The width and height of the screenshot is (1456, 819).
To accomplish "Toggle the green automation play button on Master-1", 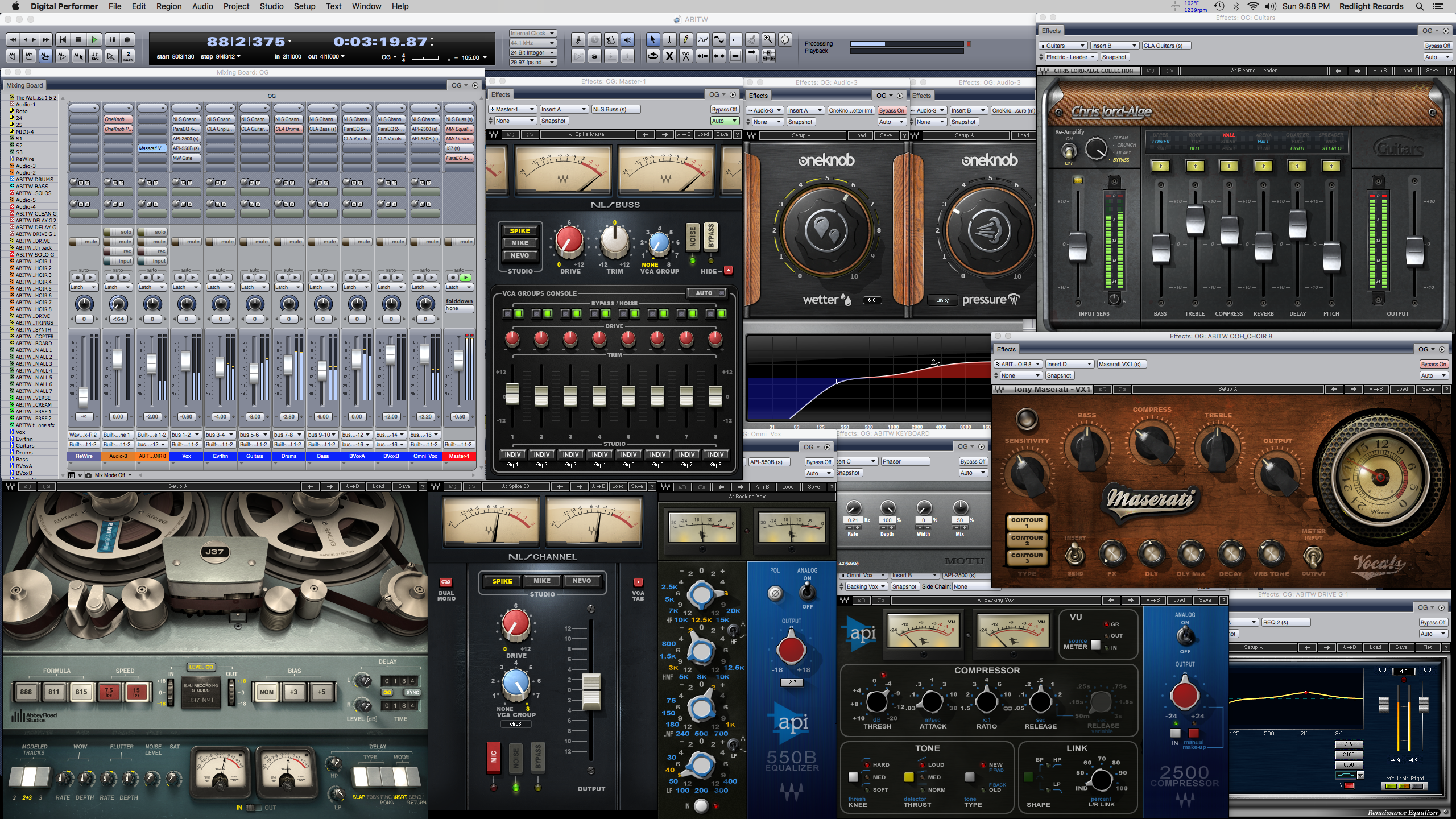I will click(x=466, y=278).
